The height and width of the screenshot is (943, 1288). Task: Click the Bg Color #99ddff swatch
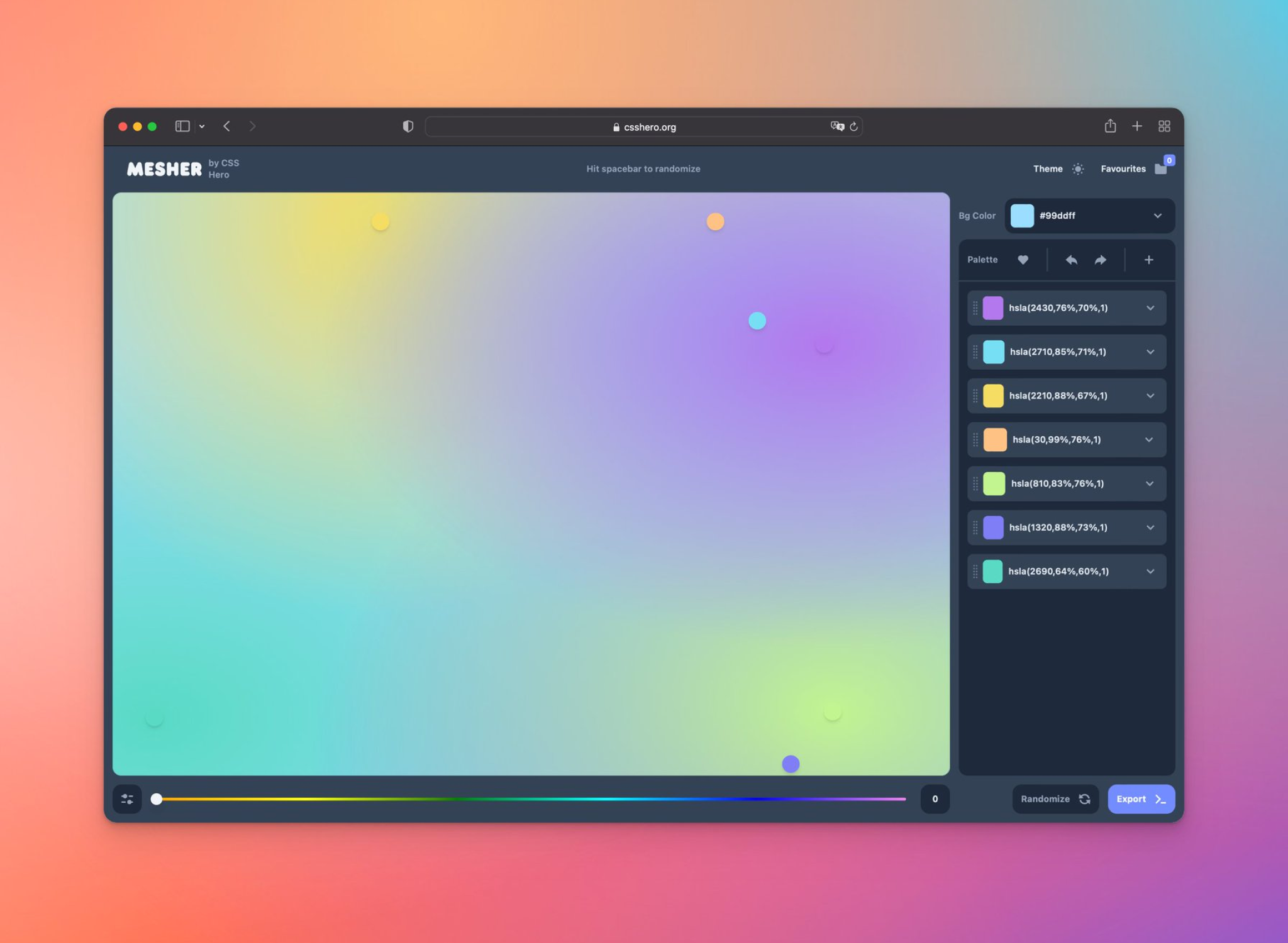point(1022,216)
